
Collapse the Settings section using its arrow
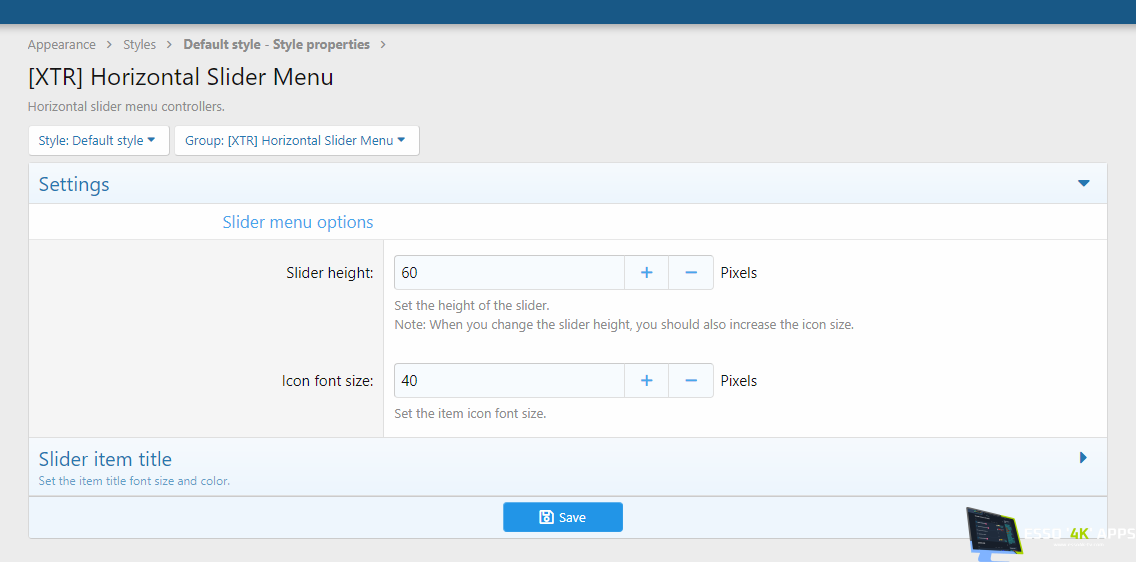(1083, 184)
